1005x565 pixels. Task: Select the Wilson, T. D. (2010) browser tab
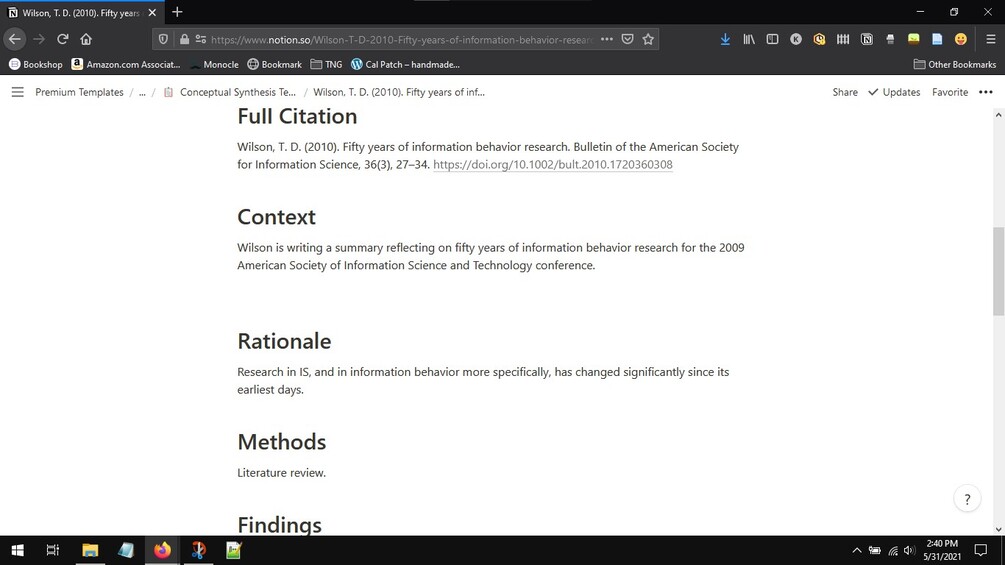pos(82,13)
